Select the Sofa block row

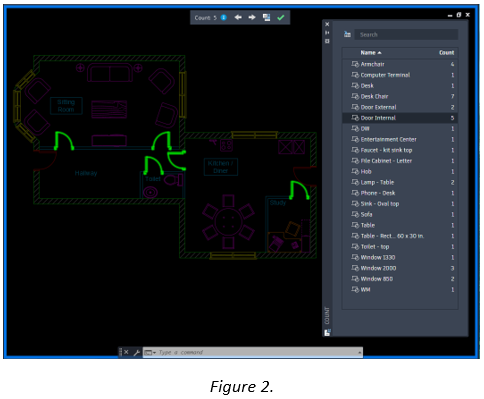(x=400, y=214)
